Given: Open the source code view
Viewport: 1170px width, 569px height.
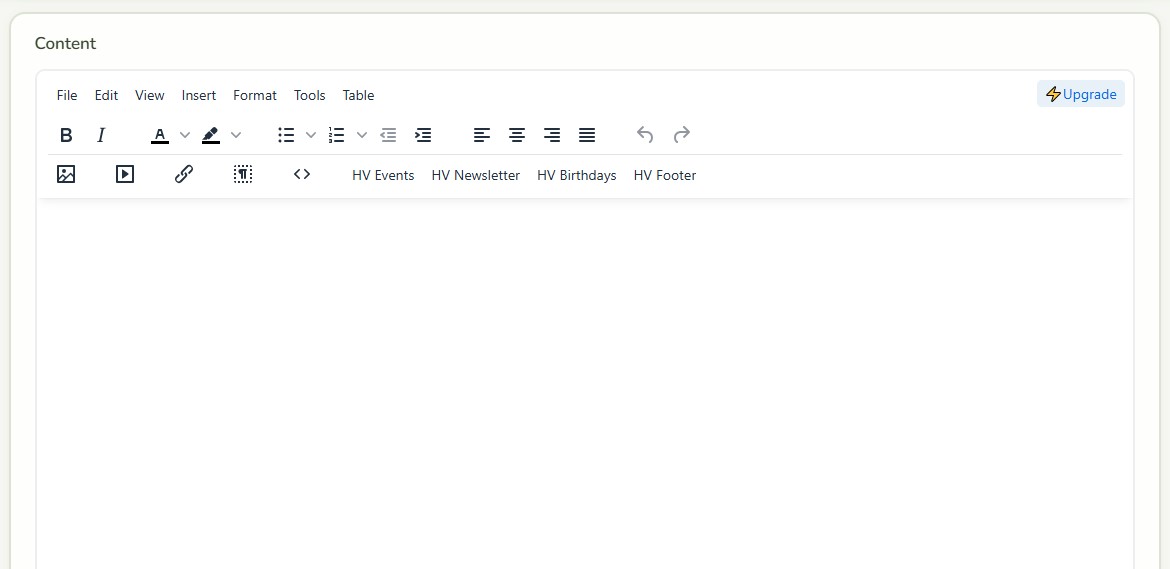Looking at the screenshot, I should tap(301, 175).
